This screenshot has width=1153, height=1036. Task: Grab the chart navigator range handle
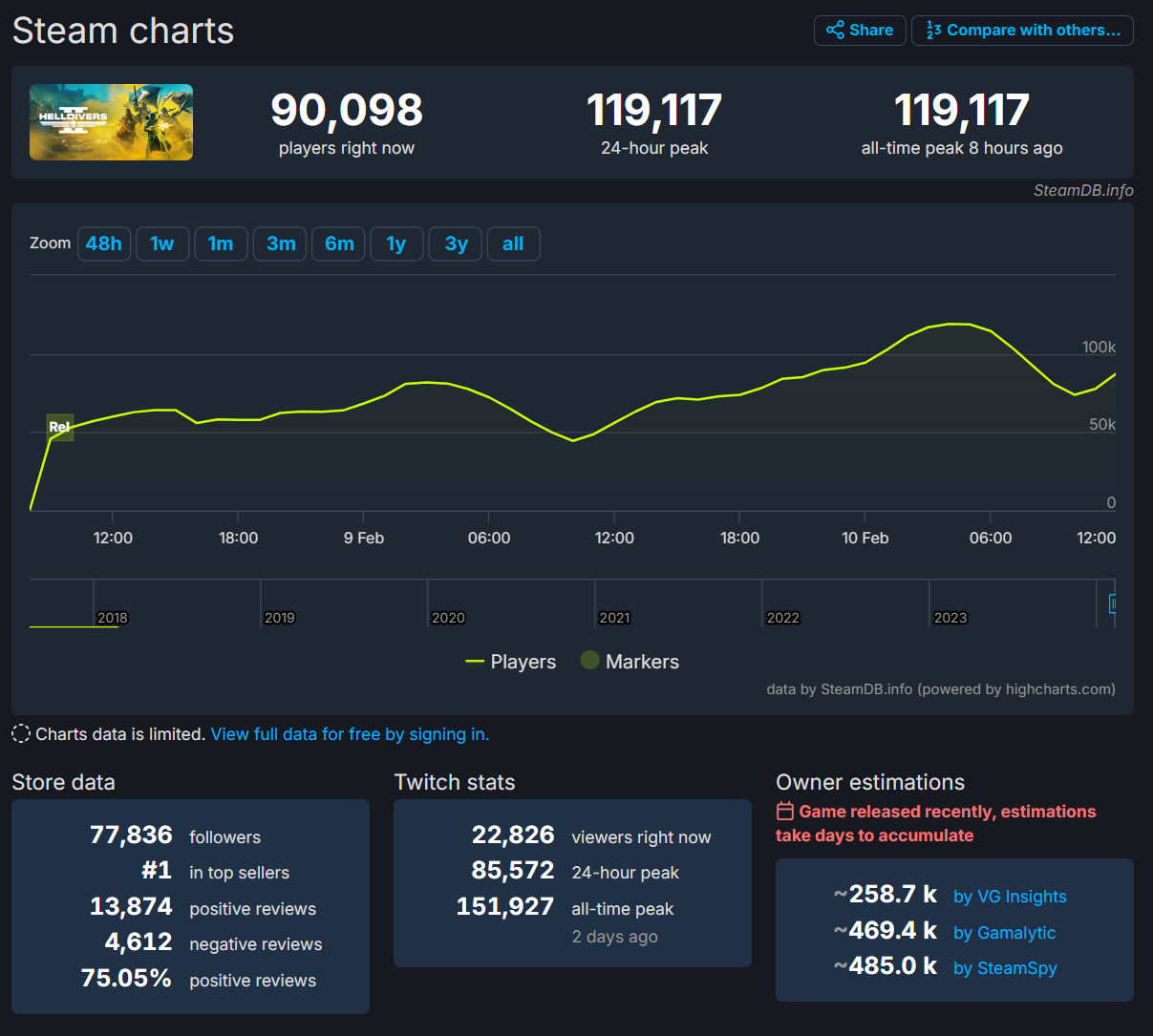(1112, 603)
